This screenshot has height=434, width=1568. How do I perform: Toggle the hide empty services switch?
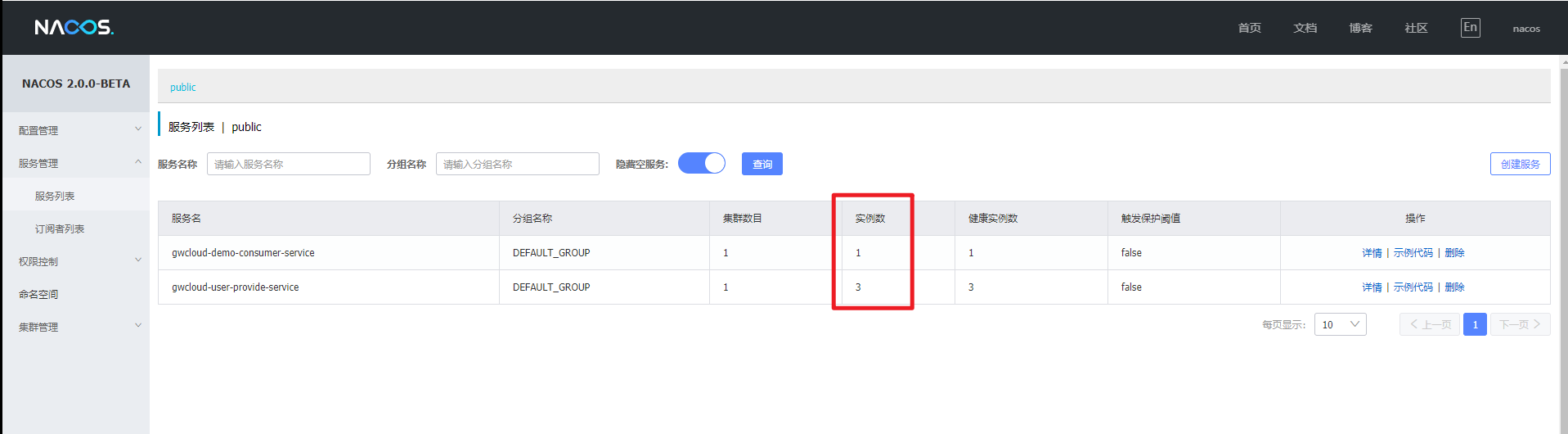coord(702,164)
